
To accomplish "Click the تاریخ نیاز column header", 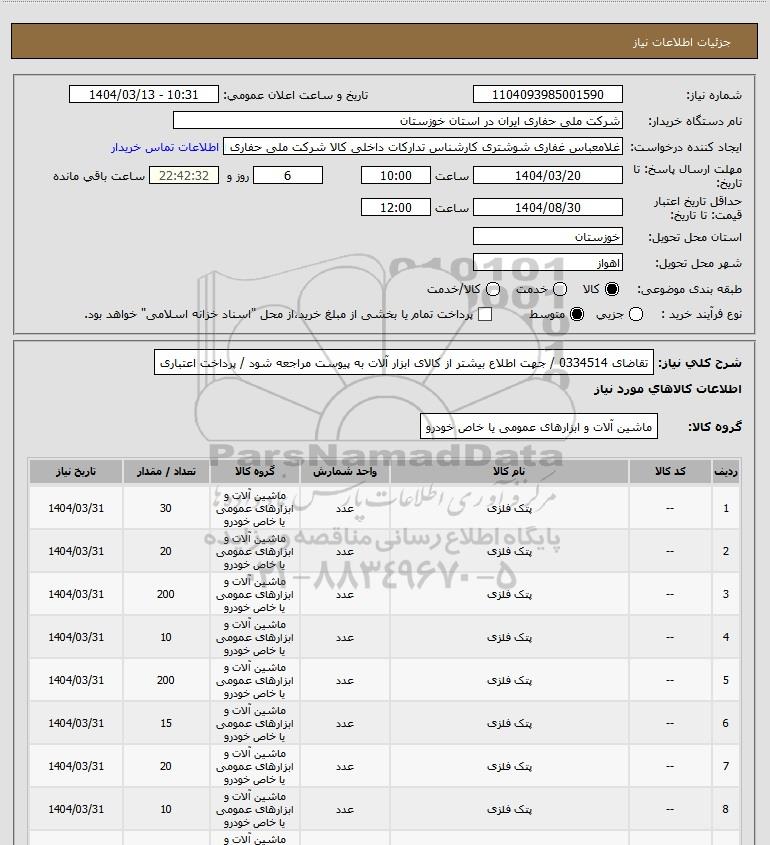I will pos(76,472).
